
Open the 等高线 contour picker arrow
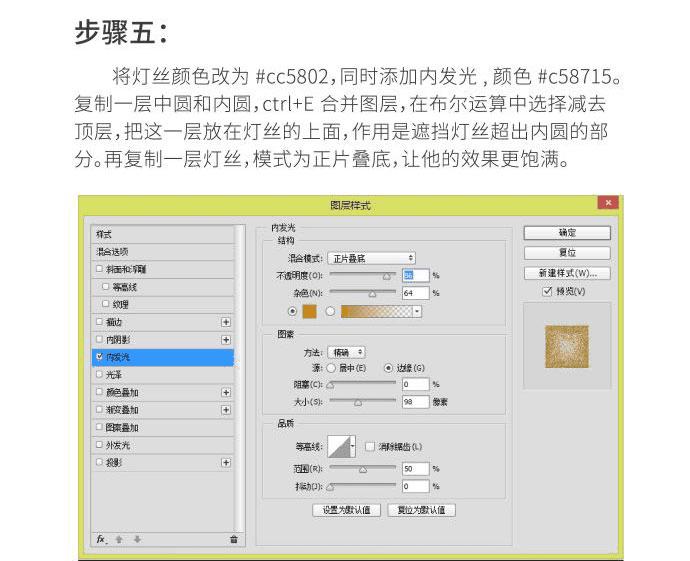point(352,447)
